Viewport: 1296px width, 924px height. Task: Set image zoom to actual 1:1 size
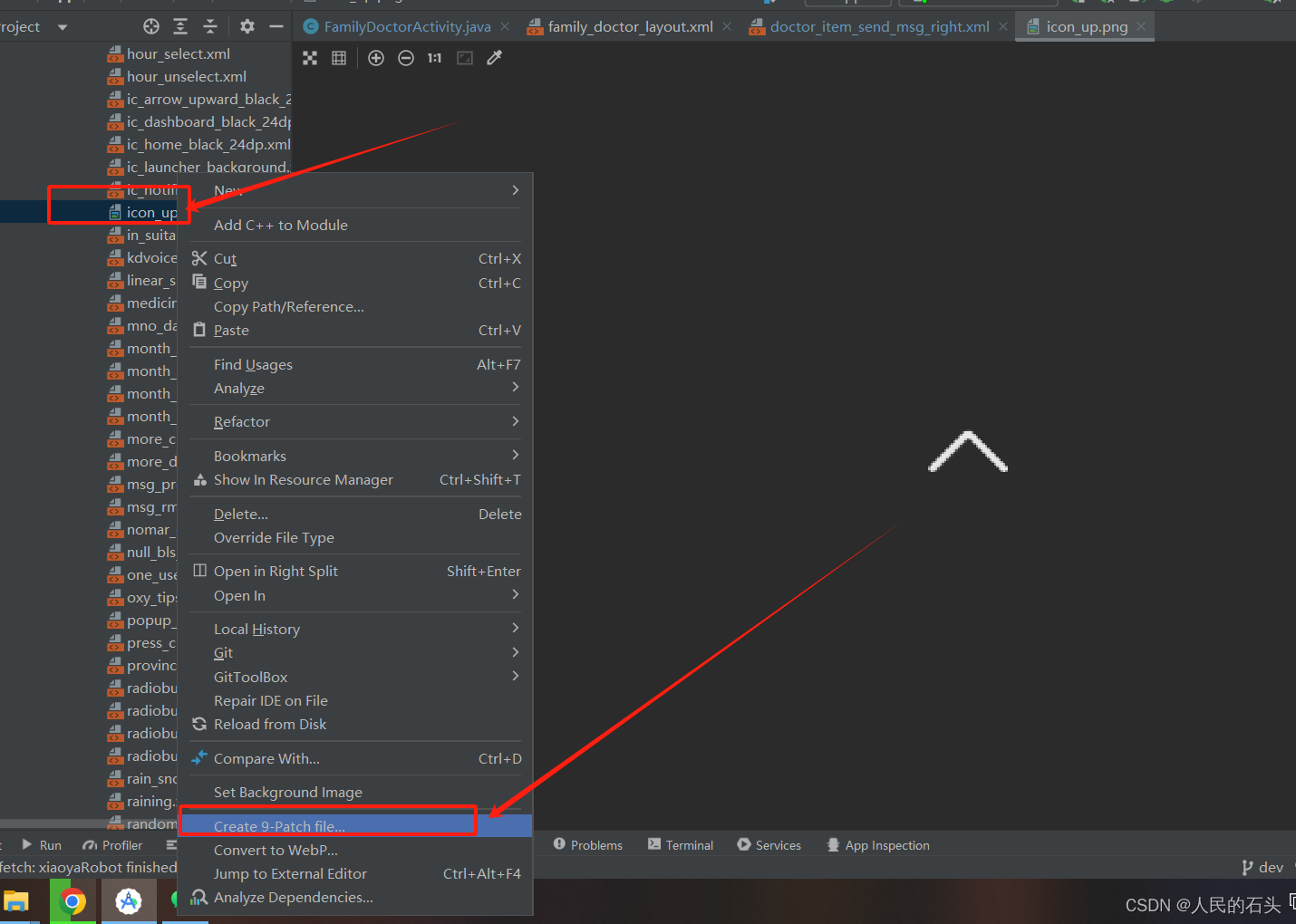pyautogui.click(x=433, y=57)
